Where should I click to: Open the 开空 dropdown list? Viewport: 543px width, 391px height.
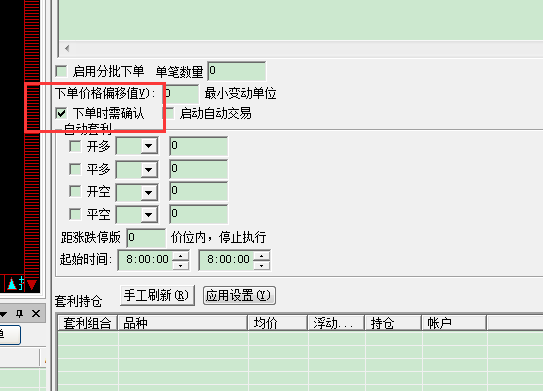(x=149, y=192)
